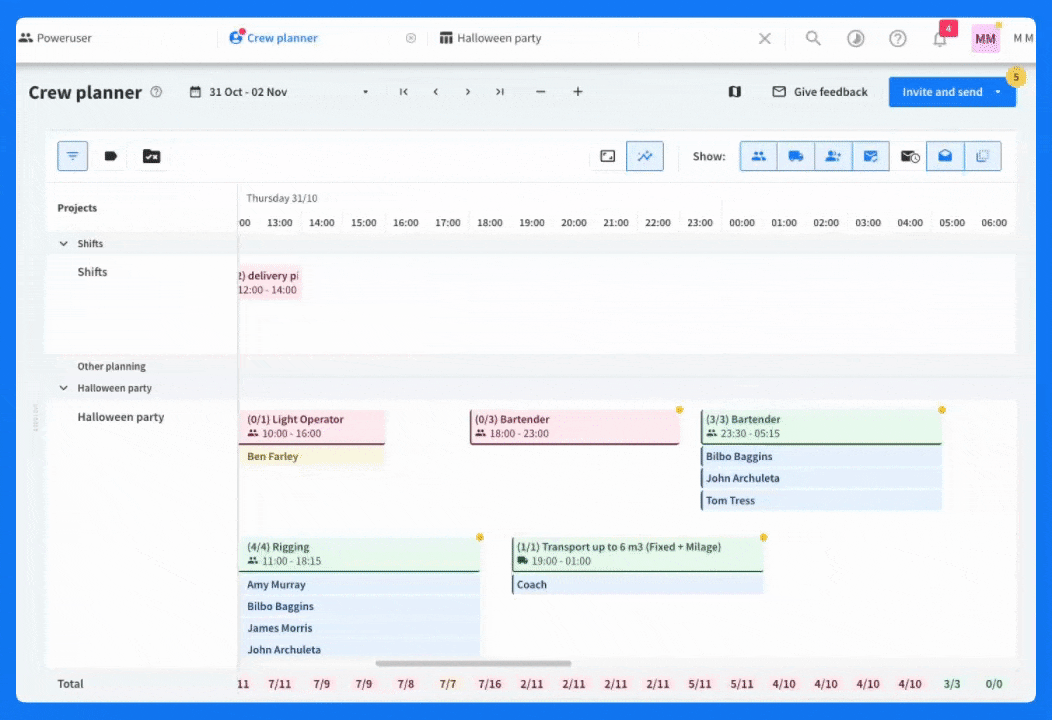The width and height of the screenshot is (1052, 720).
Task: Click Crew planner help info icon
Action: click(156, 92)
